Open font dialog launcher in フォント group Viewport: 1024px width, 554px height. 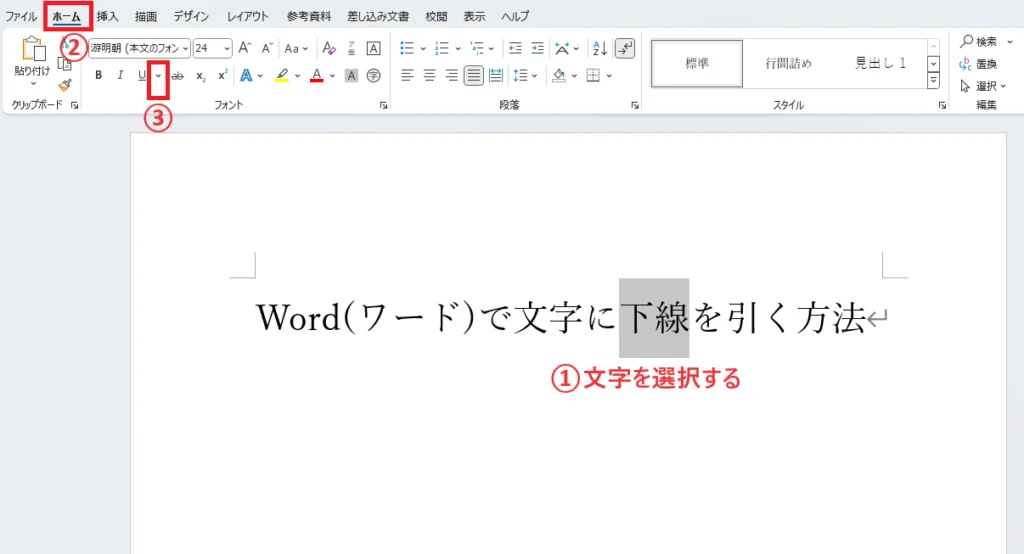383,105
